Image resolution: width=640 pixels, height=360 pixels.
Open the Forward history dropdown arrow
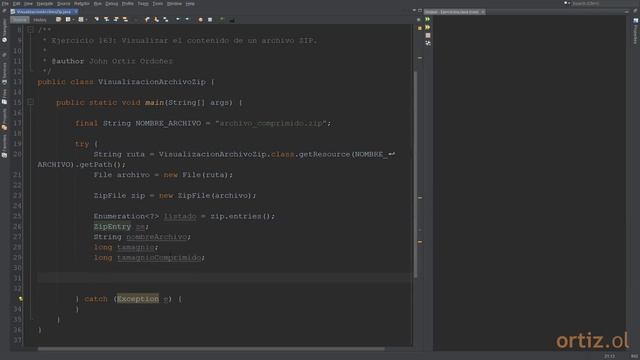[86, 20]
